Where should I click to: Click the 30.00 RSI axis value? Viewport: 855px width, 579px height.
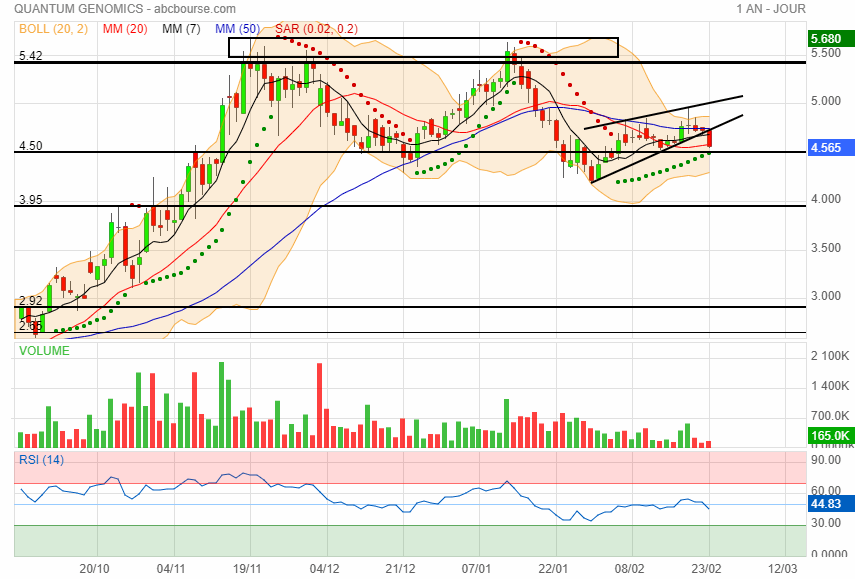click(x=826, y=523)
